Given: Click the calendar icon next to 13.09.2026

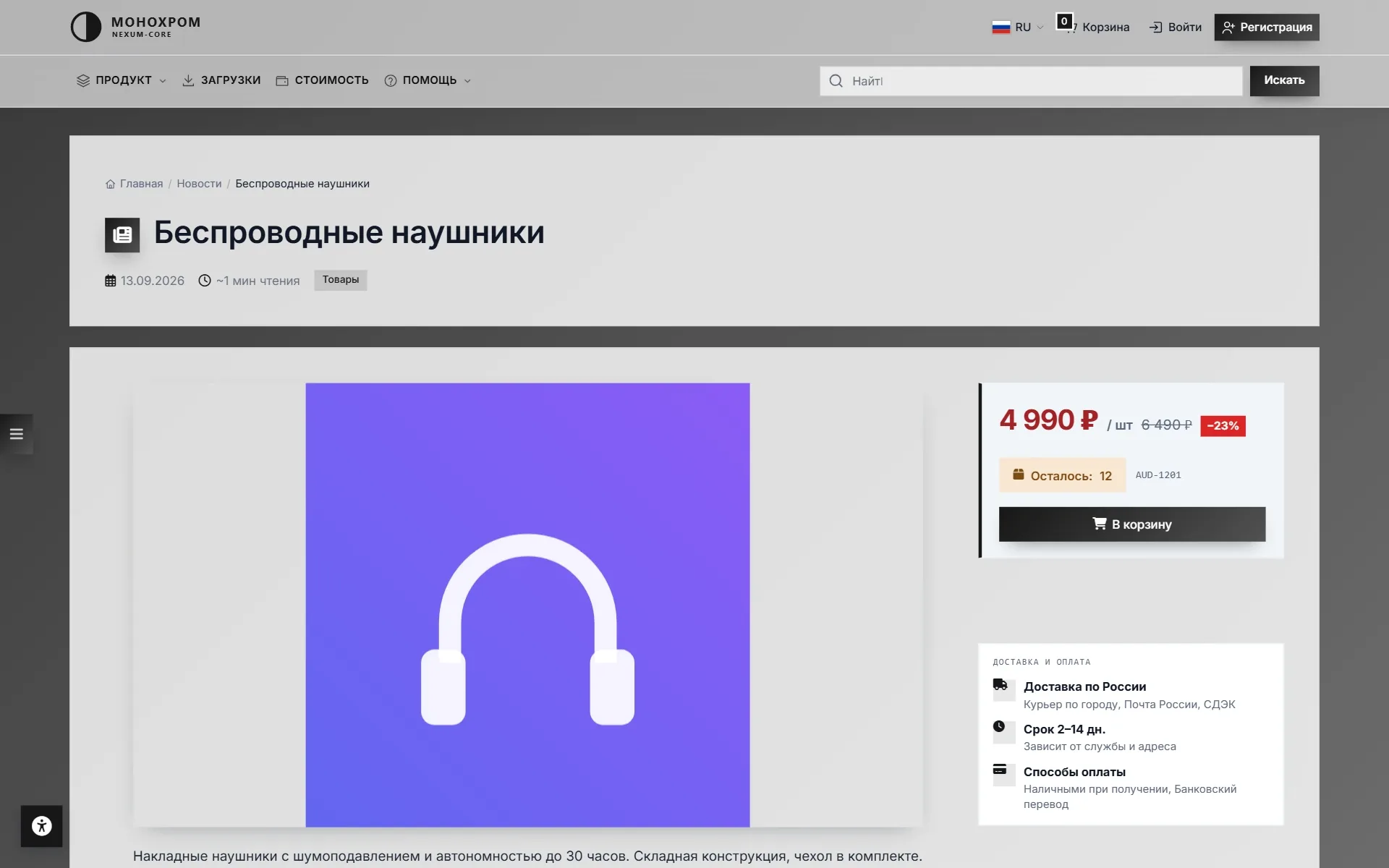Looking at the screenshot, I should (111, 281).
